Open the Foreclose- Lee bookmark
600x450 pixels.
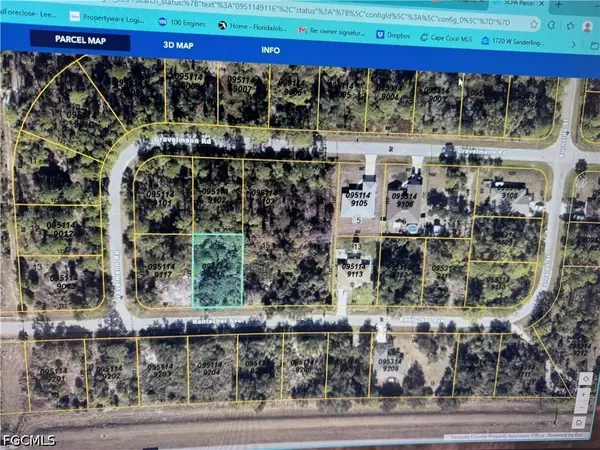pos(28,13)
